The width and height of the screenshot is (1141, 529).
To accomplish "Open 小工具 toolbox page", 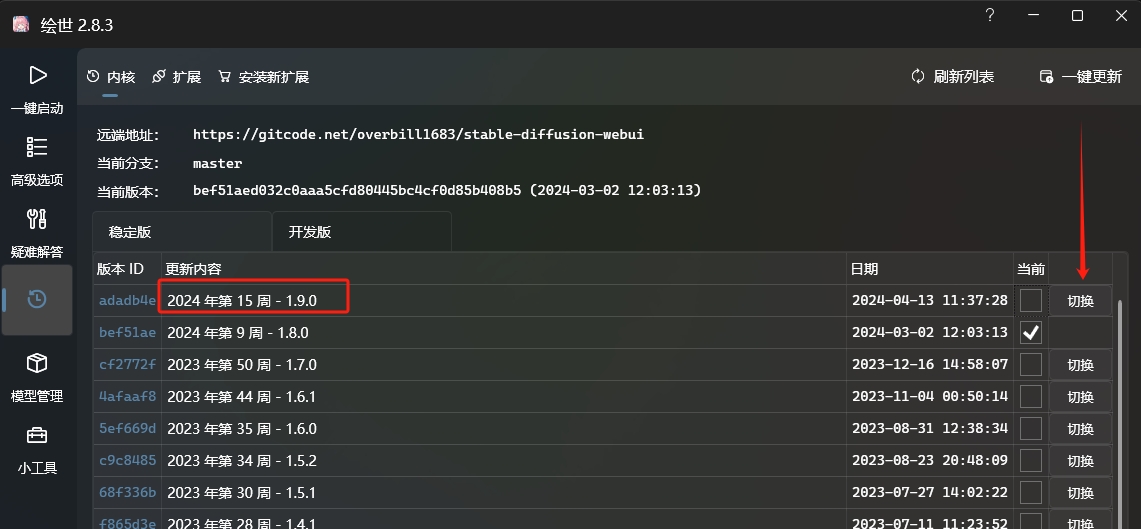I will [x=37, y=450].
